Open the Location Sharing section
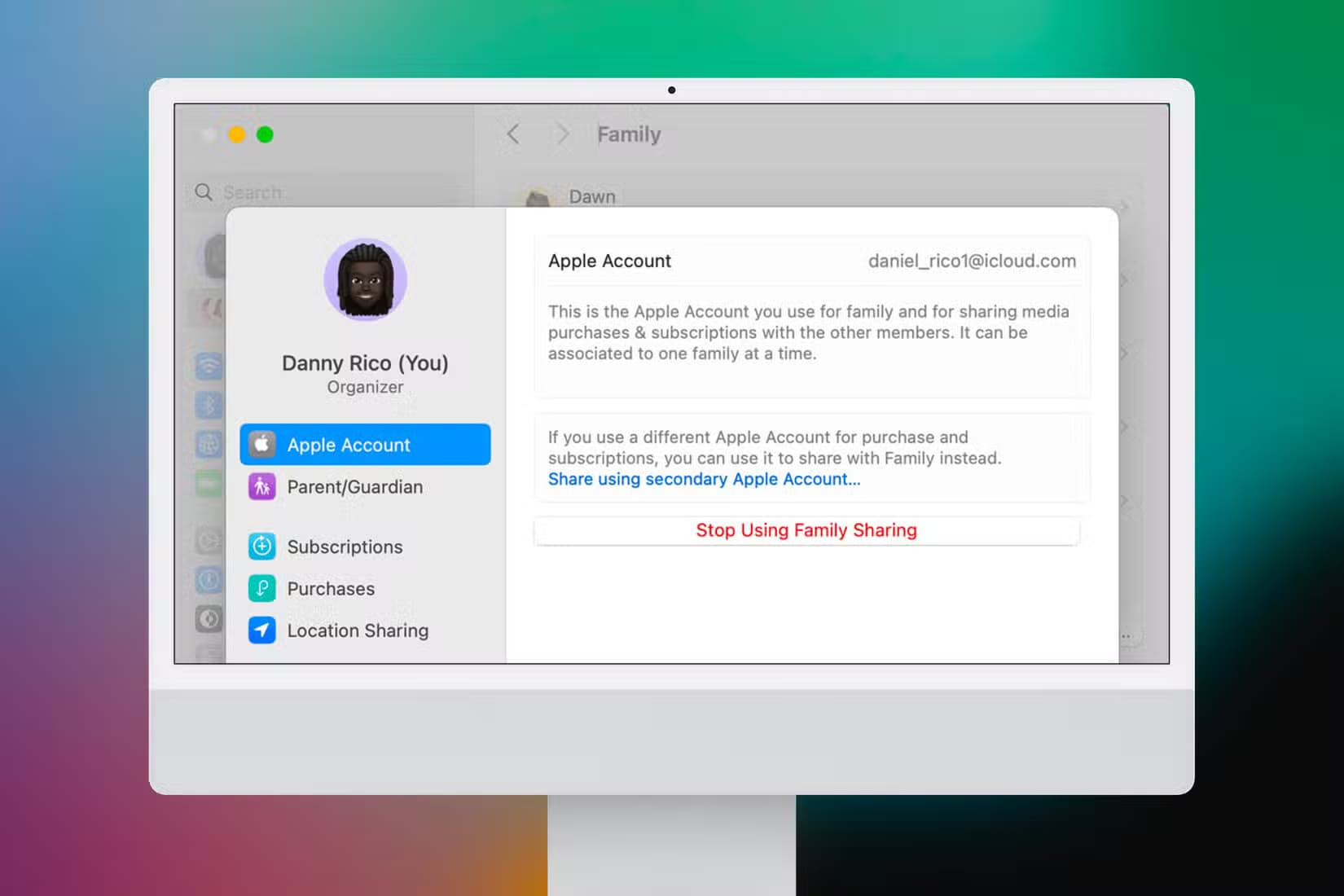 (x=365, y=630)
